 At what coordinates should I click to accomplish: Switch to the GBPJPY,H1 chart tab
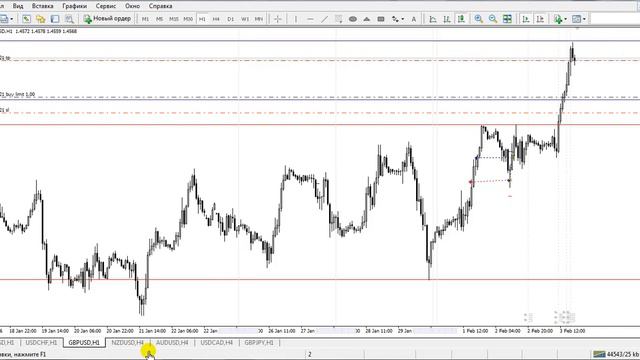click(259, 342)
